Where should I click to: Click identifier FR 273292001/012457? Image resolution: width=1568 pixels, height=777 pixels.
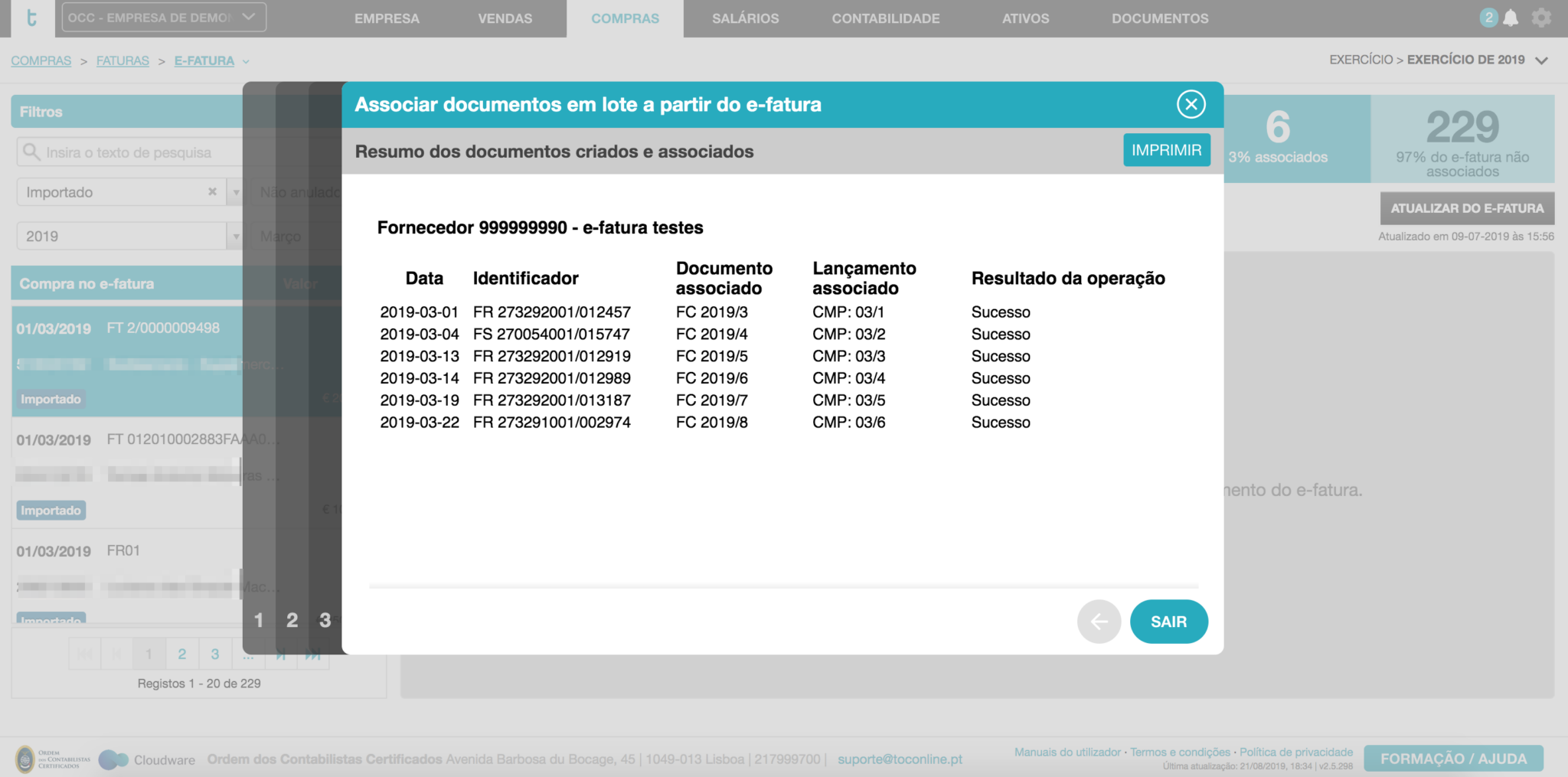(x=551, y=312)
